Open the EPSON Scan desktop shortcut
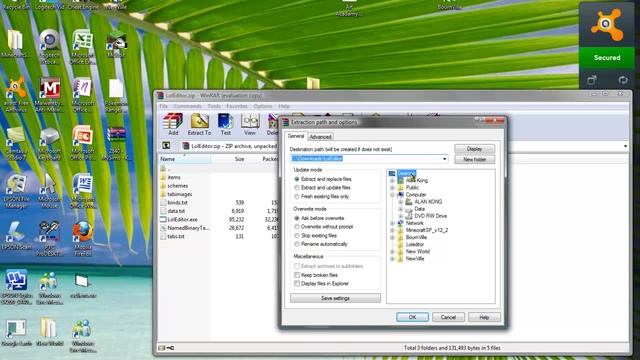The width and height of the screenshot is (640, 360). tap(16, 236)
